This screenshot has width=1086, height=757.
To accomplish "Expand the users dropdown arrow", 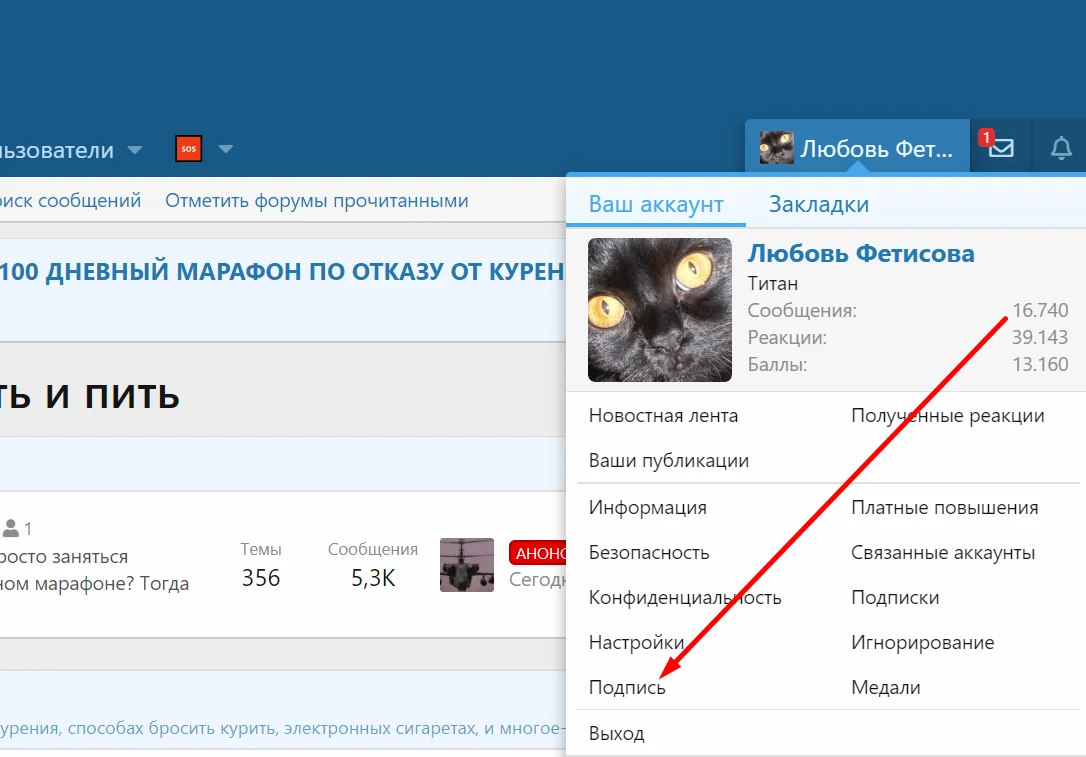I will coord(135,150).
